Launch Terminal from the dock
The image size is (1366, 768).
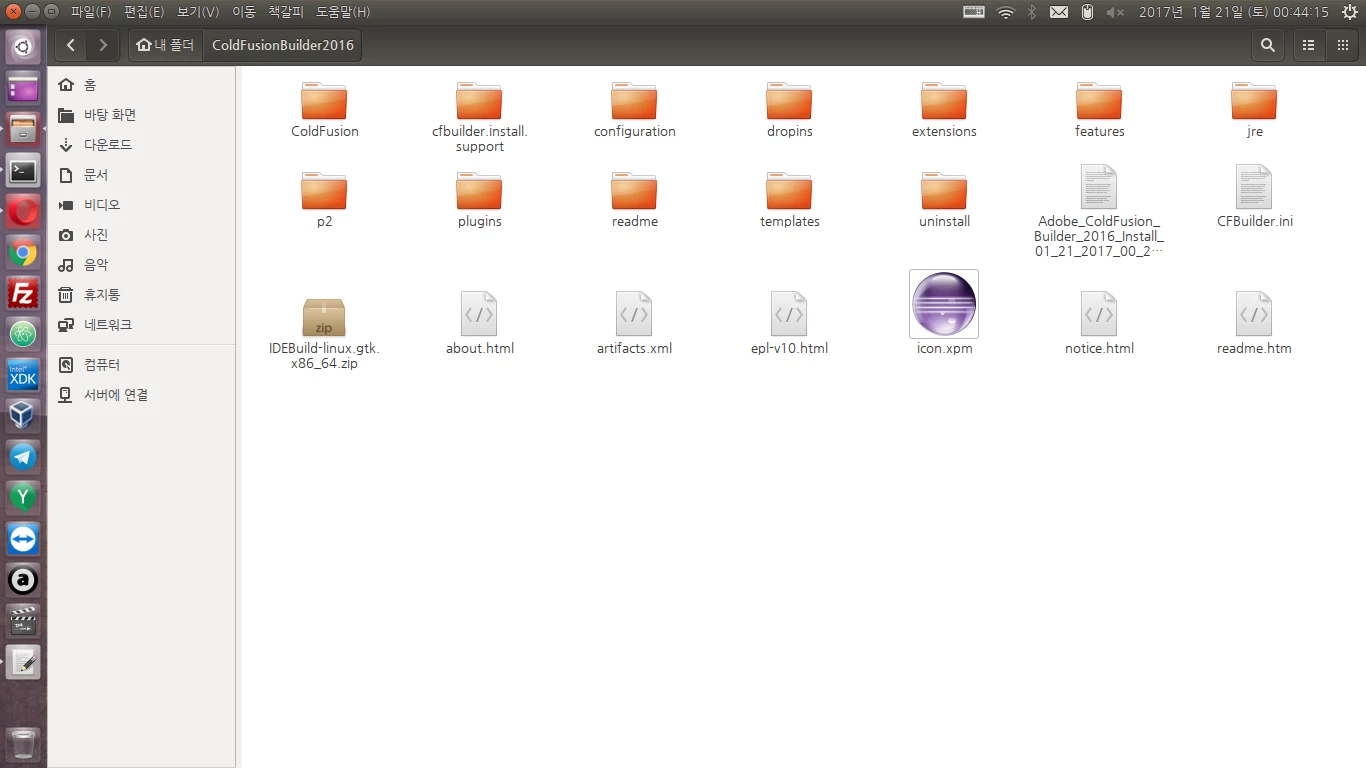(23, 170)
